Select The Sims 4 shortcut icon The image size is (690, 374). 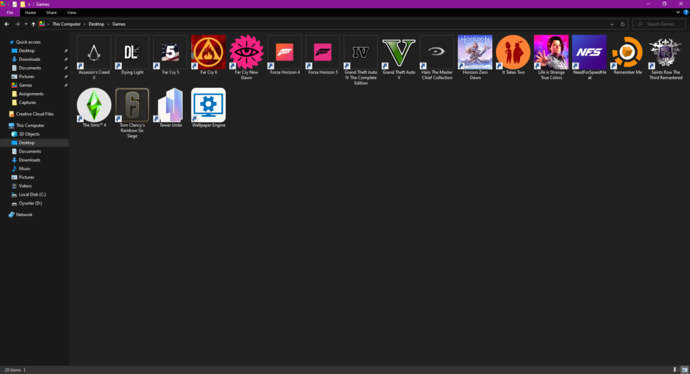pos(94,105)
